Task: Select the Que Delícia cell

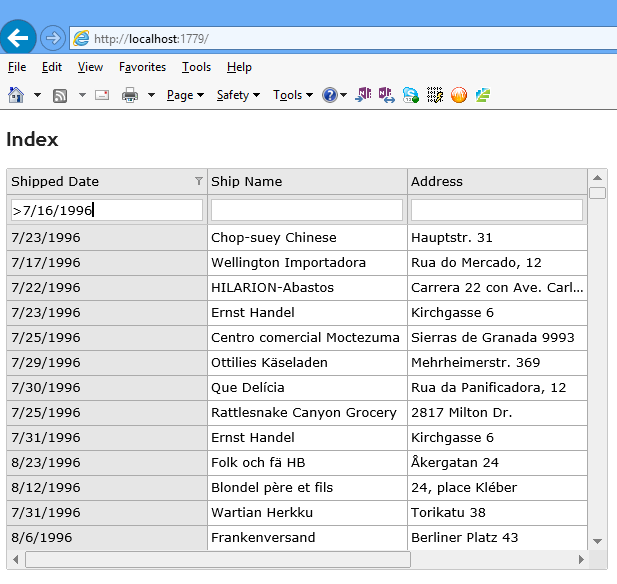Action: point(307,387)
